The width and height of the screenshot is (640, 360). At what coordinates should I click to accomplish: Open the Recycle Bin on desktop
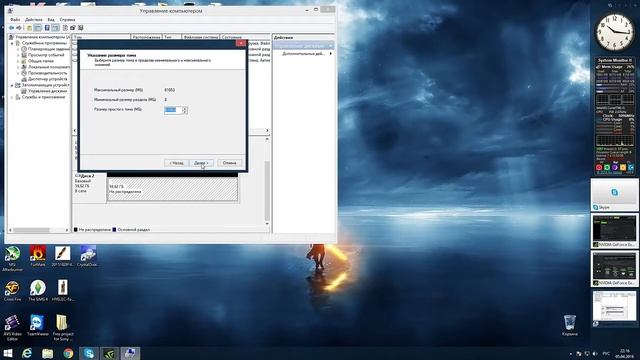tap(570, 326)
